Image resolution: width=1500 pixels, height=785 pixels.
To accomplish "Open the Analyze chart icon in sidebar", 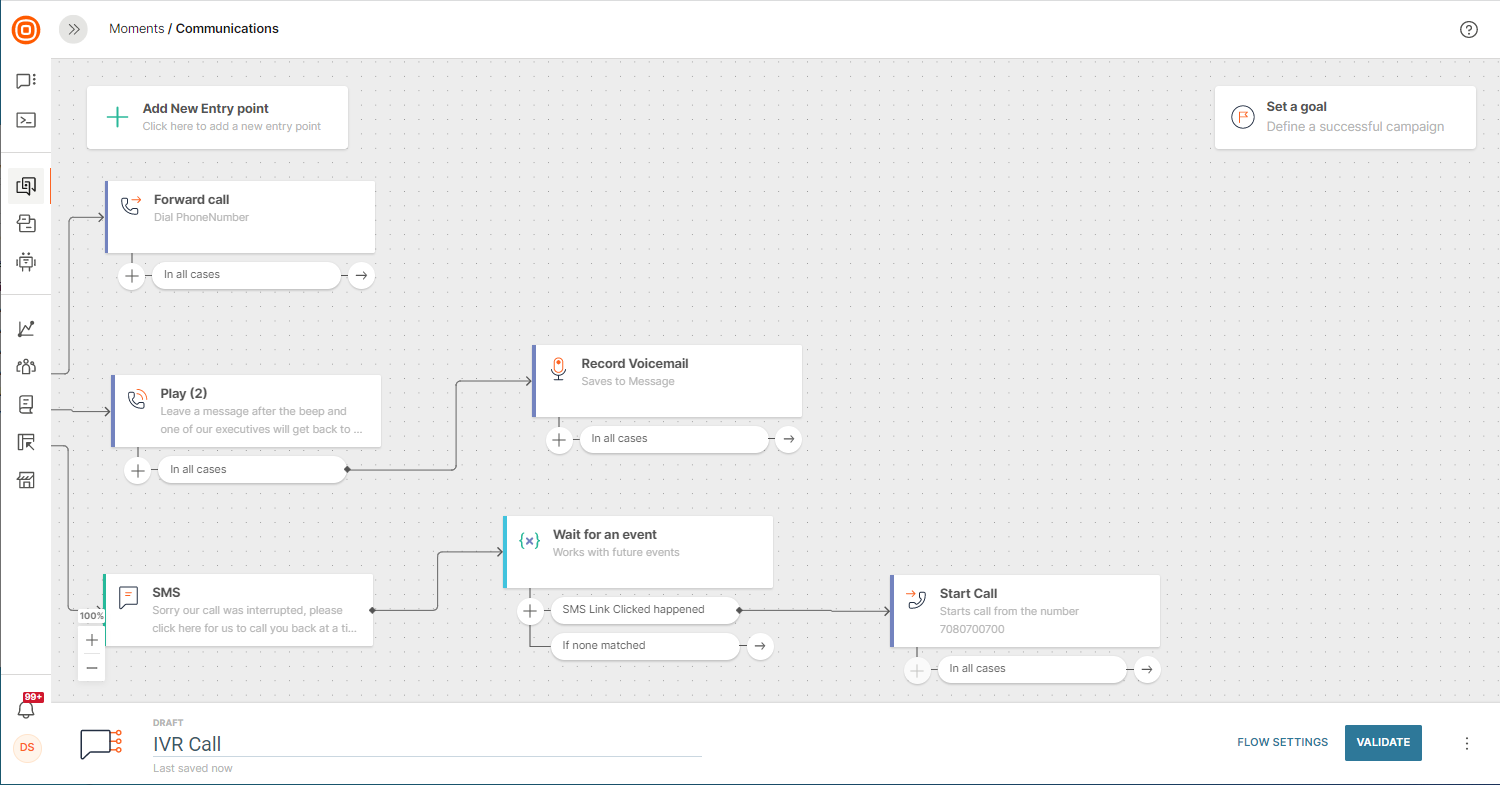I will [x=26, y=328].
